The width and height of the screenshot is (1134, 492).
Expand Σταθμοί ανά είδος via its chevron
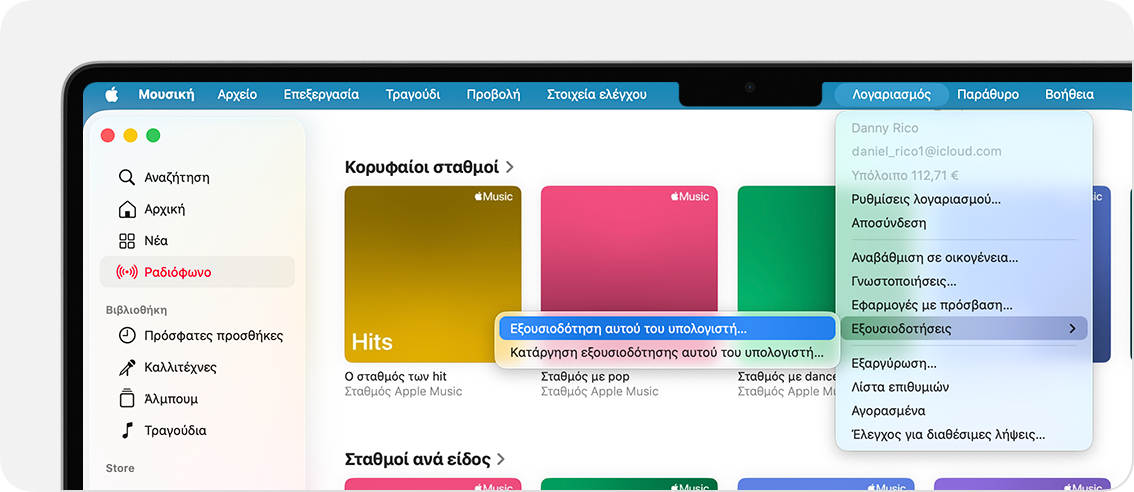click(501, 459)
